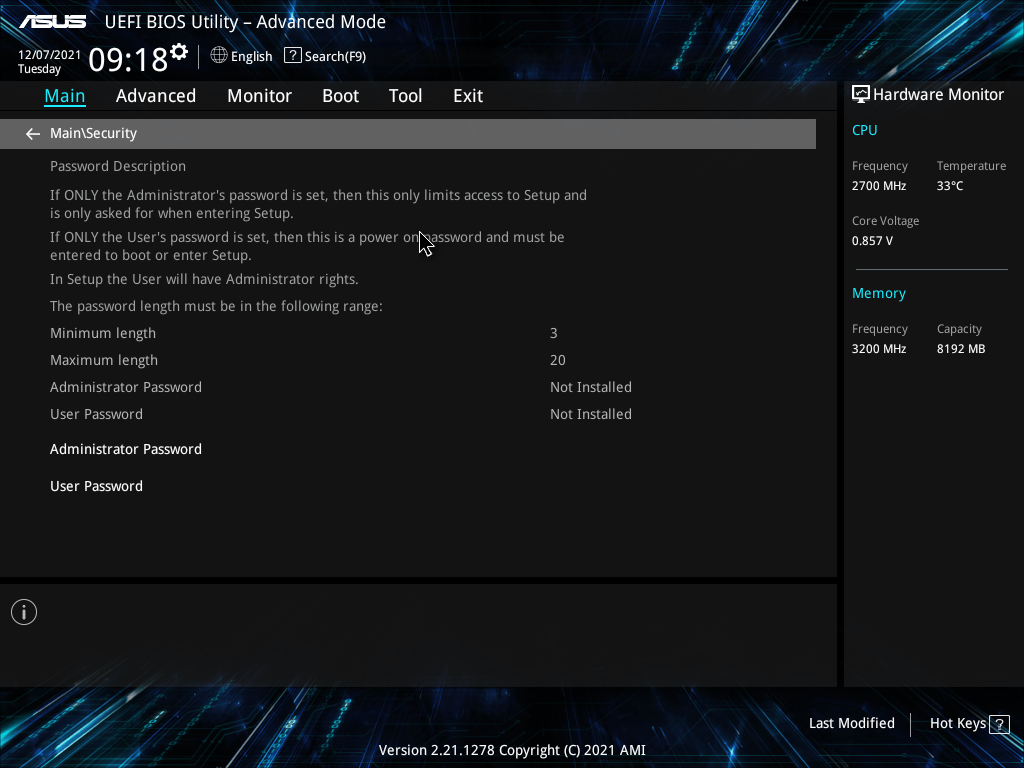
Task: Click the back arrow beside Main\Security
Action: point(33,134)
